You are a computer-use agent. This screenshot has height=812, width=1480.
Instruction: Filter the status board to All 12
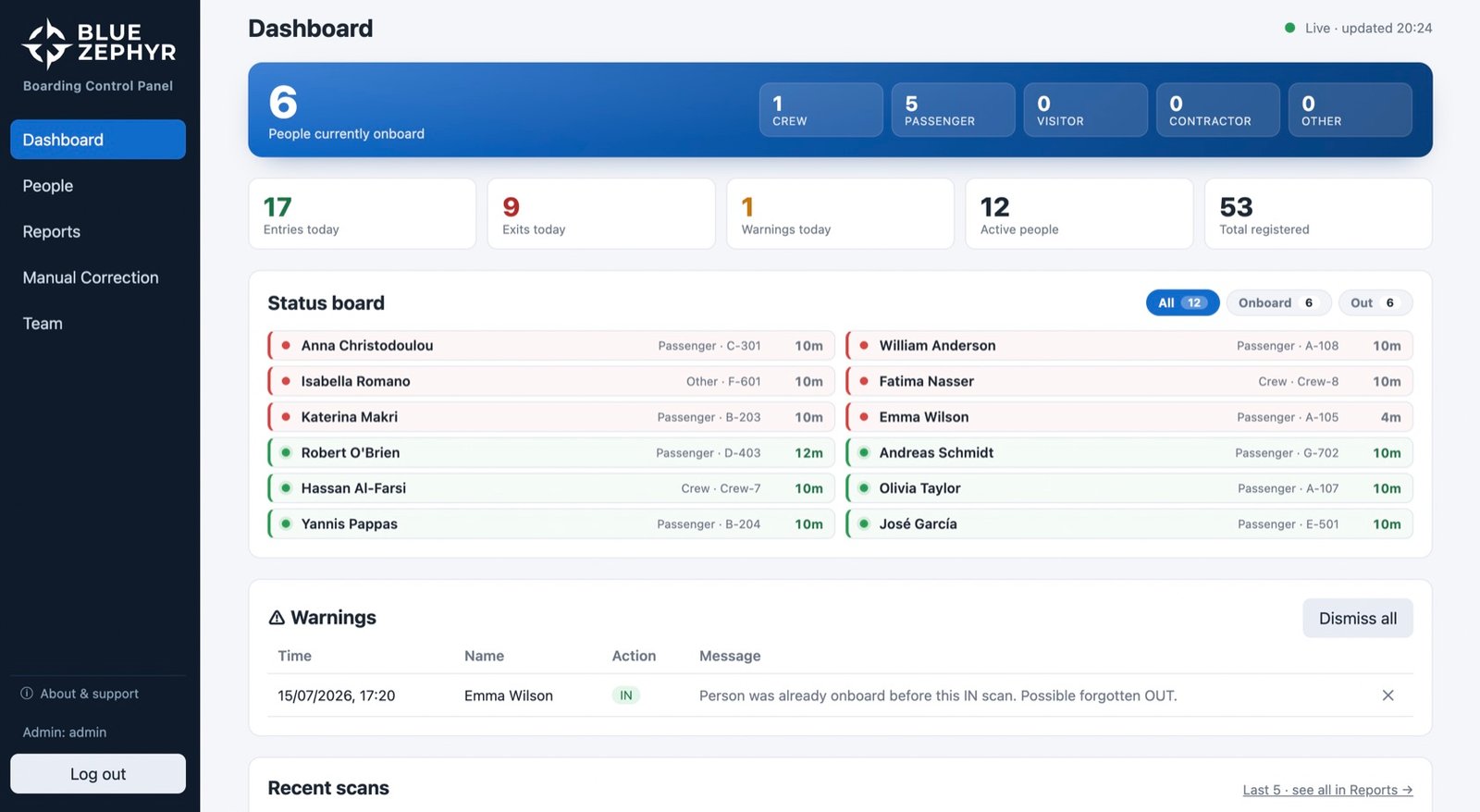[1182, 302]
